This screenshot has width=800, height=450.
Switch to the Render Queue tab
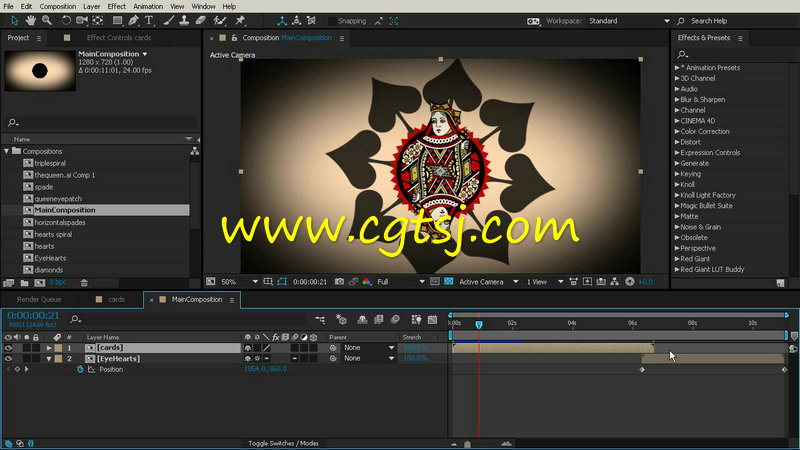click(39, 299)
